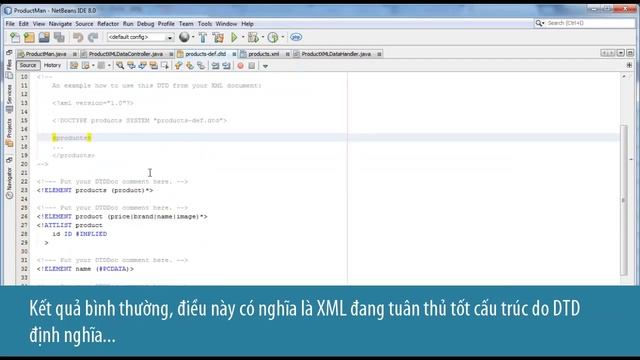Screen dimensions: 640x360
Task: Open the Debug menu
Action: point(145,24)
